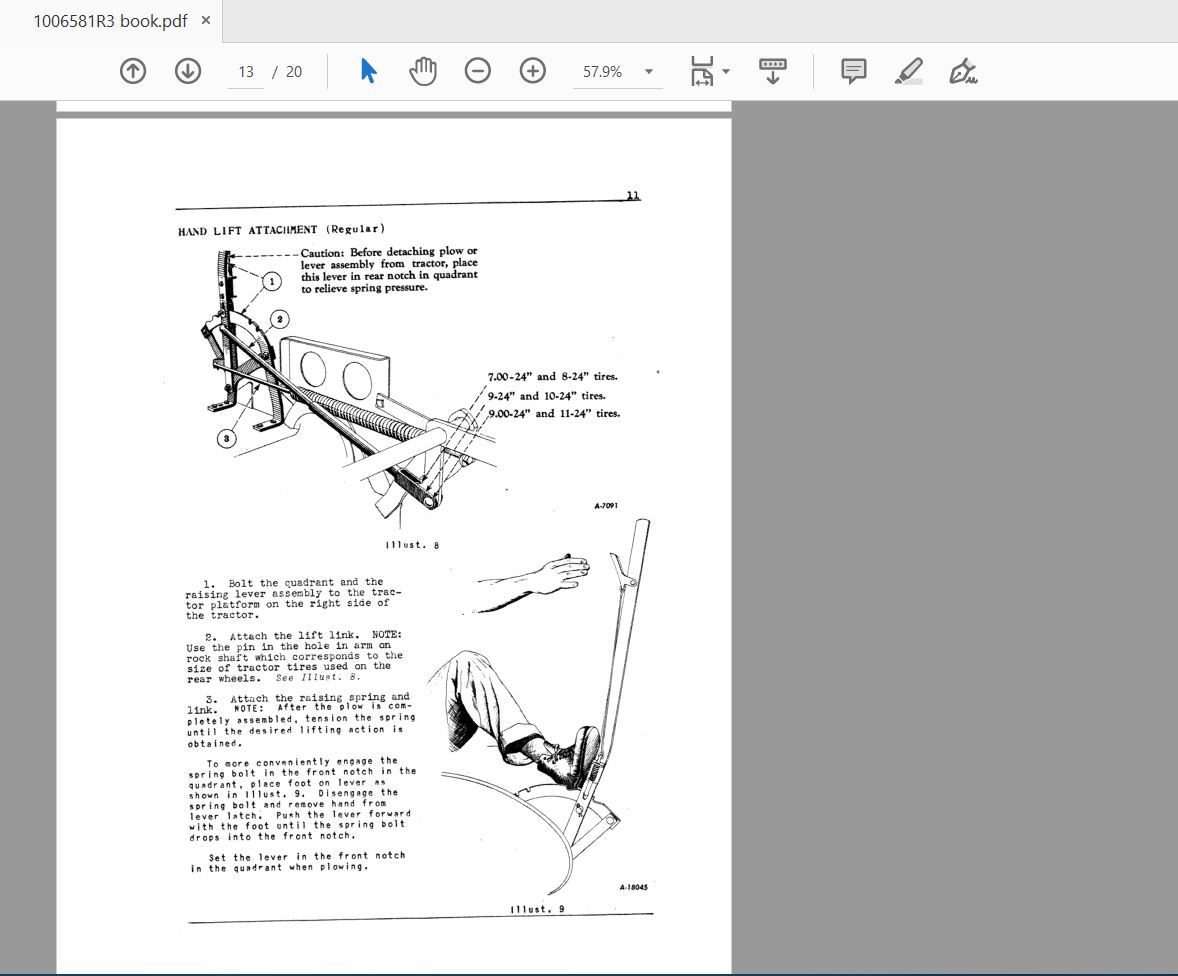Open the sign document pen tool
The image size is (1178, 976).
point(963,71)
